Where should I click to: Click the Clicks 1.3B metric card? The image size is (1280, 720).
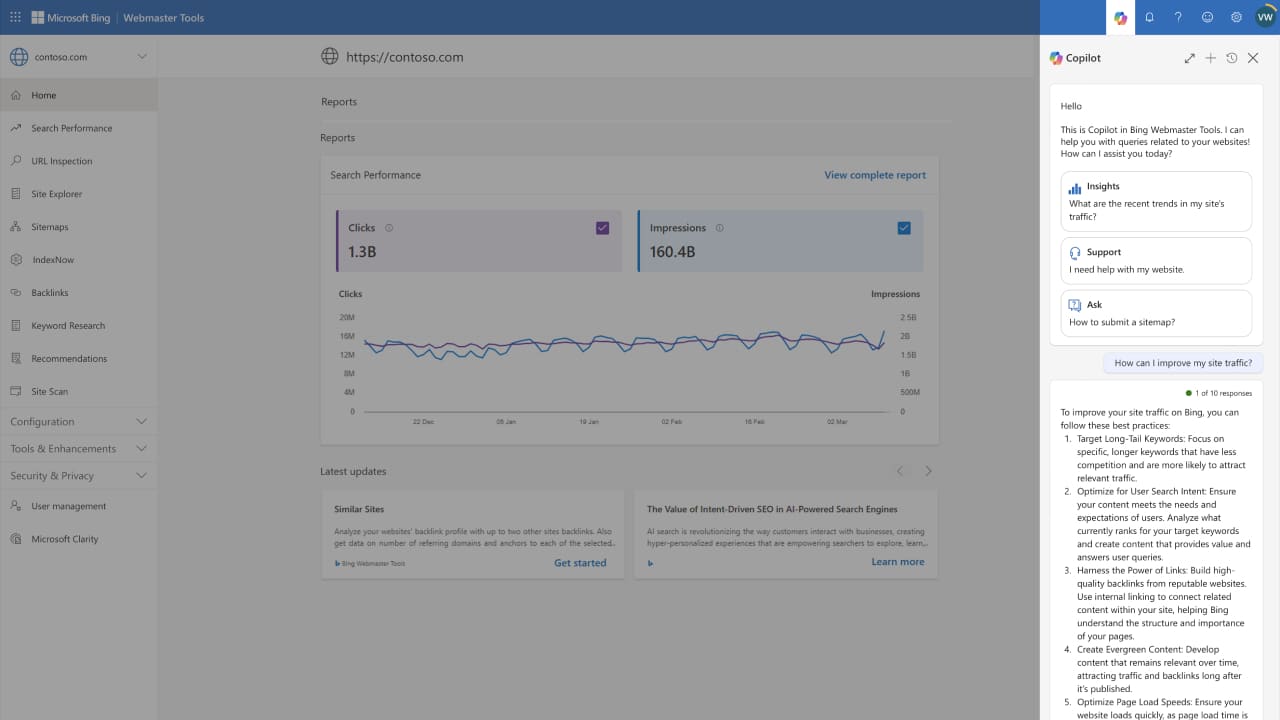479,241
